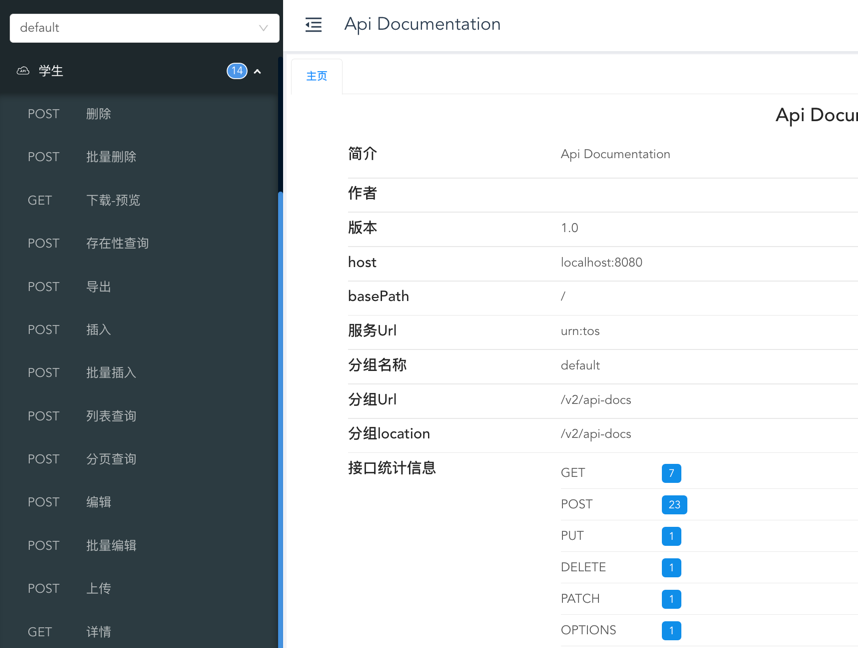Viewport: 858px width, 648px height.
Task: Collapse the sidebar with the menu fold icon
Action: (313, 25)
